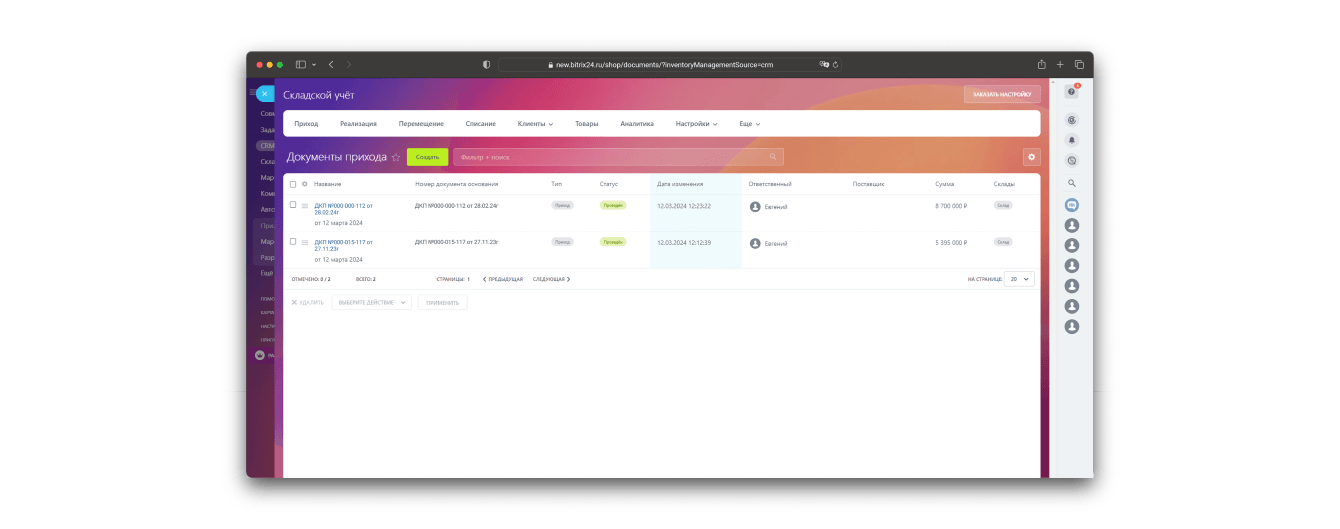Reload the page with the refresh icon
Image resolution: width=1340 pixels, height=529 pixels.
pyautogui.click(x=835, y=64)
